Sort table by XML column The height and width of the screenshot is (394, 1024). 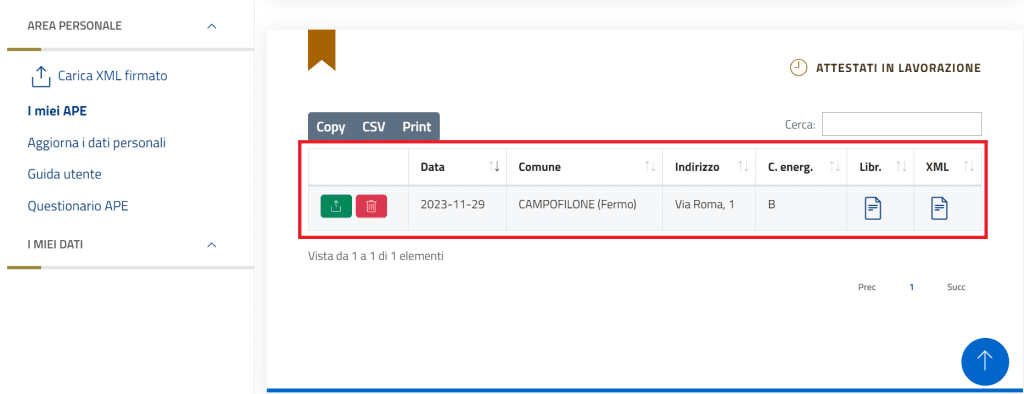click(x=948, y=167)
